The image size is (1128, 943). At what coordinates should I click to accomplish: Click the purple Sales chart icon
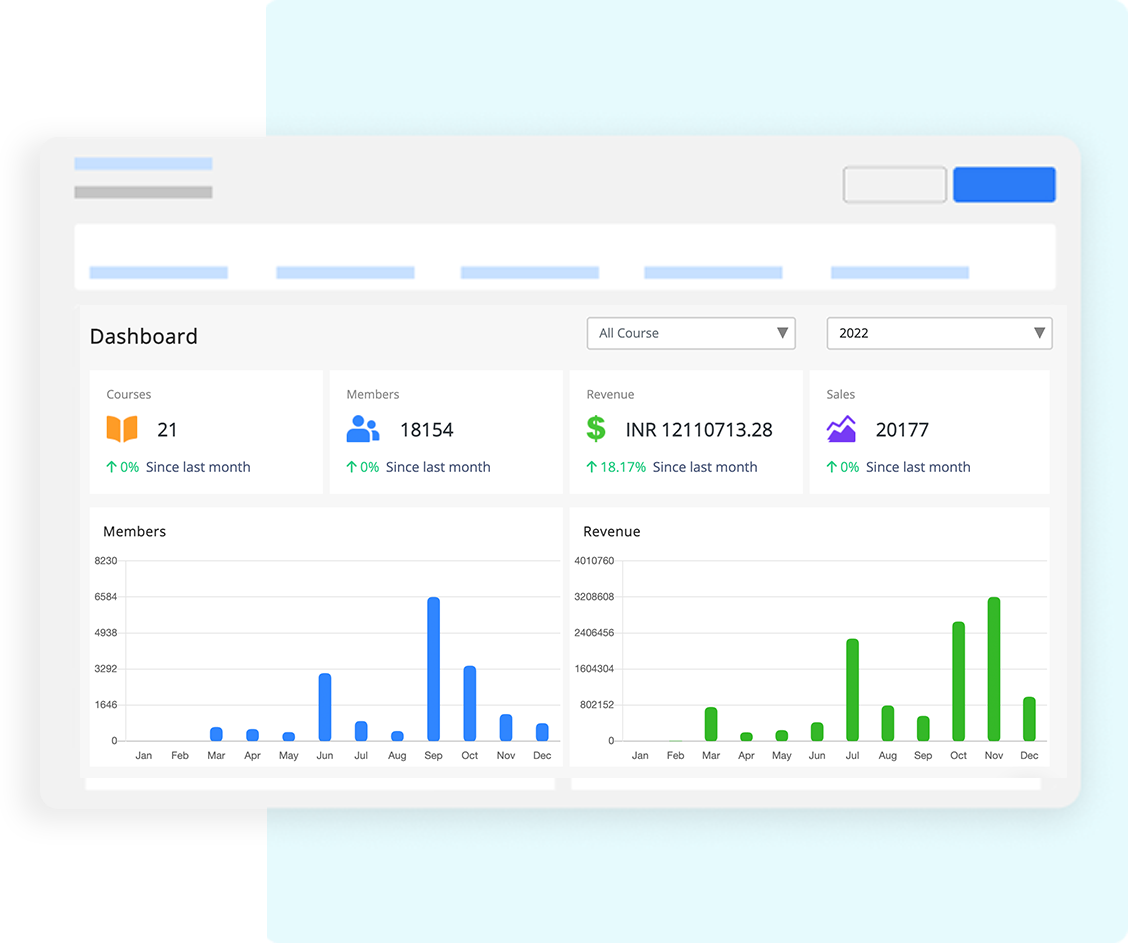coord(841,429)
